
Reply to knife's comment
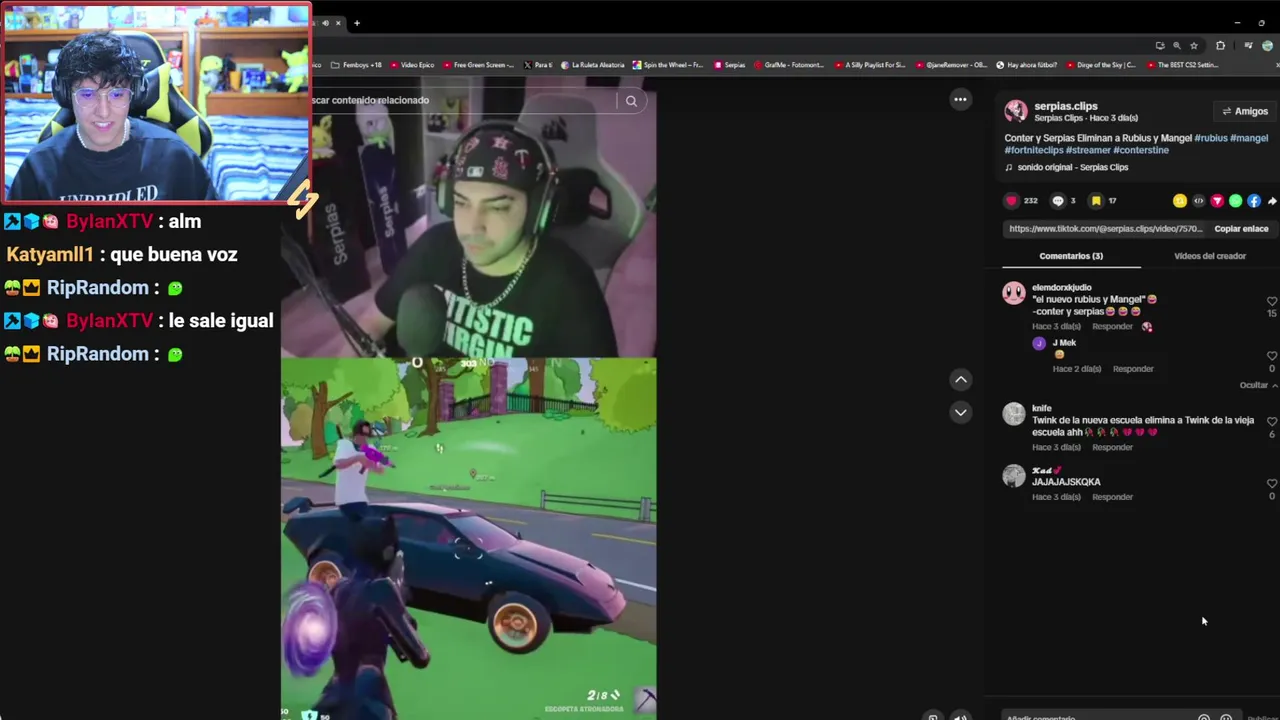pos(1112,447)
